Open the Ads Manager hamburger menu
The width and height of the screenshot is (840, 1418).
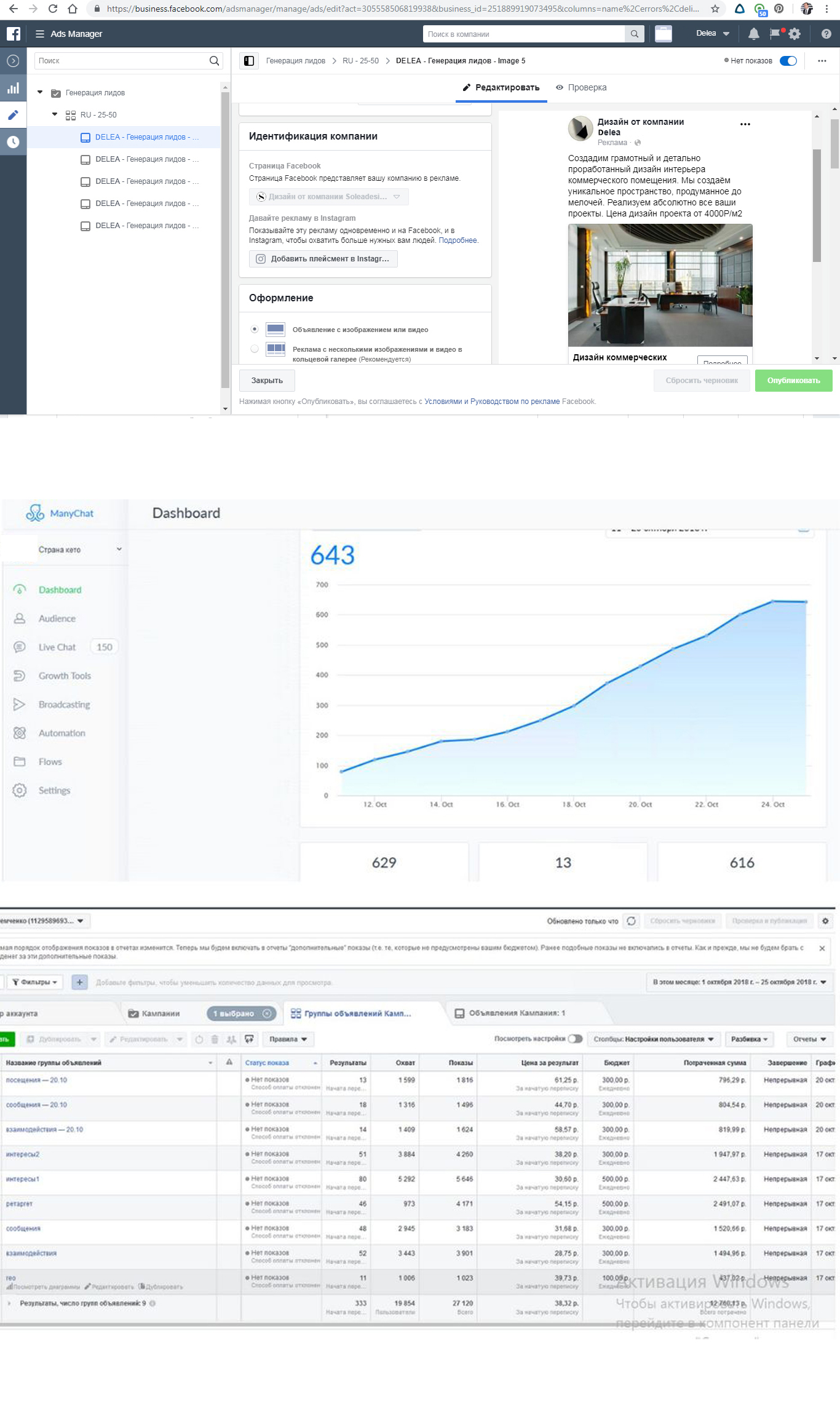[x=40, y=34]
